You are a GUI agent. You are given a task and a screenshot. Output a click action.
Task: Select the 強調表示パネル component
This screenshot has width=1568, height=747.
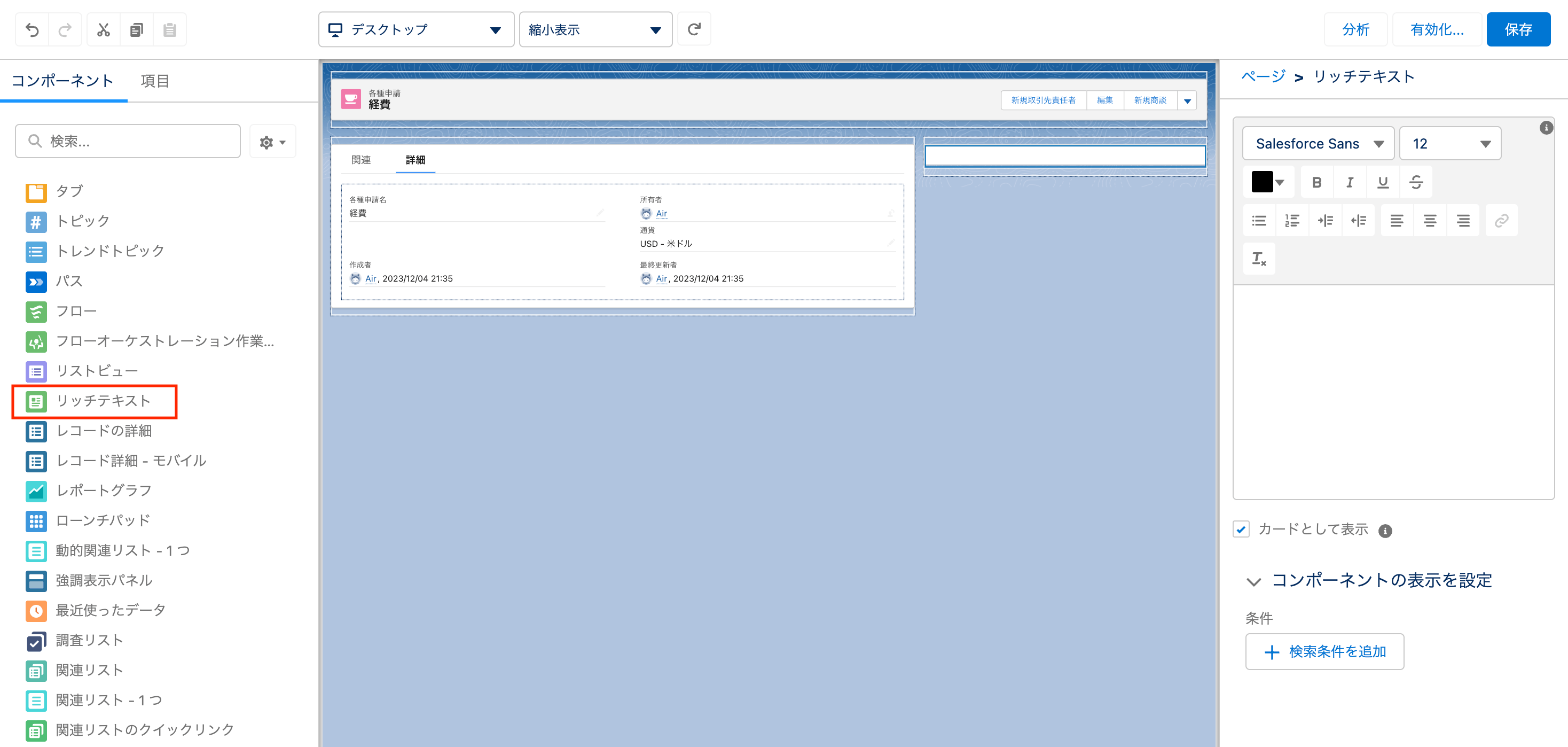89,581
